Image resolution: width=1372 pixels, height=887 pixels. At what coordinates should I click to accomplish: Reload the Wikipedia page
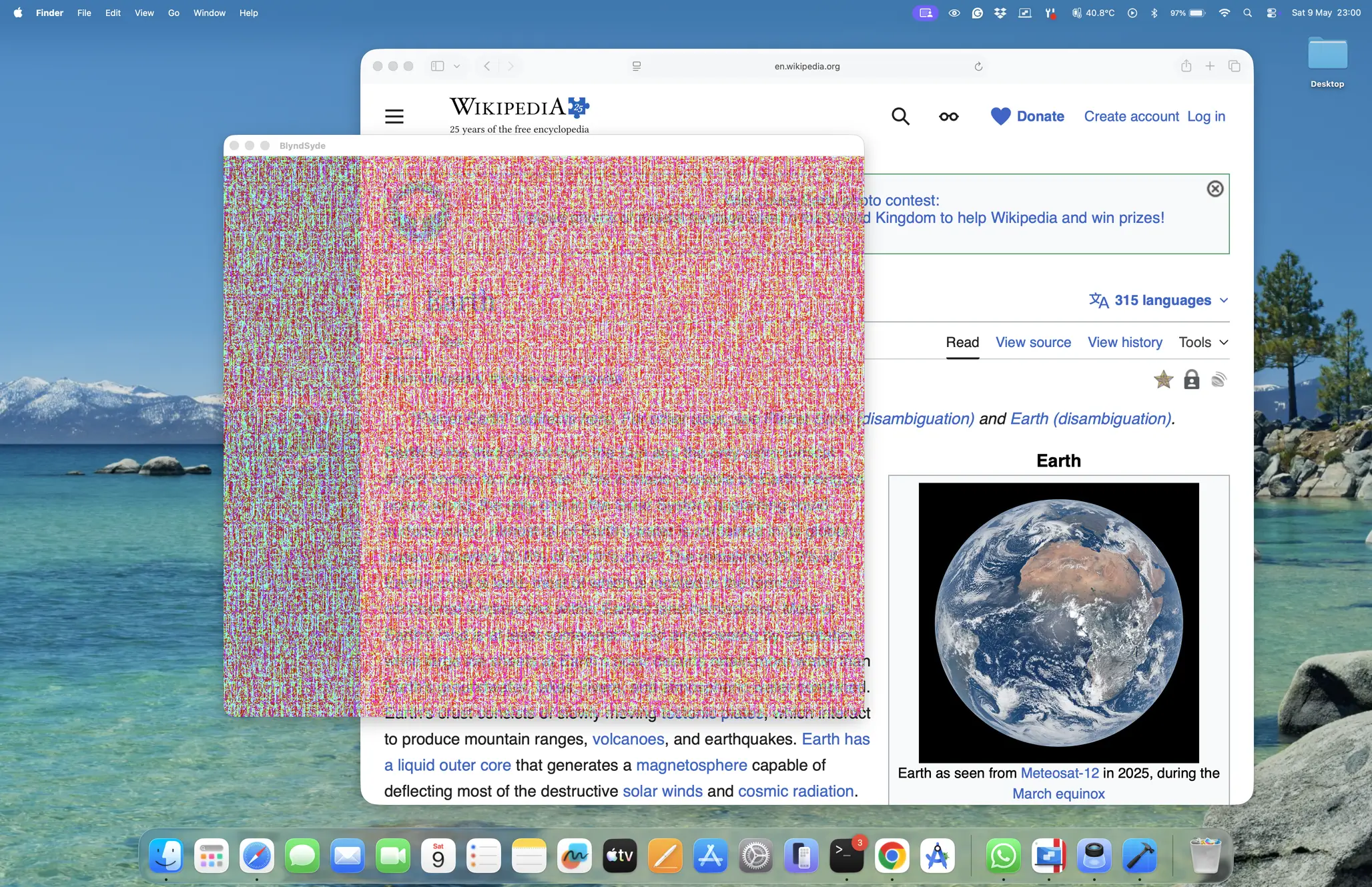coord(978,66)
